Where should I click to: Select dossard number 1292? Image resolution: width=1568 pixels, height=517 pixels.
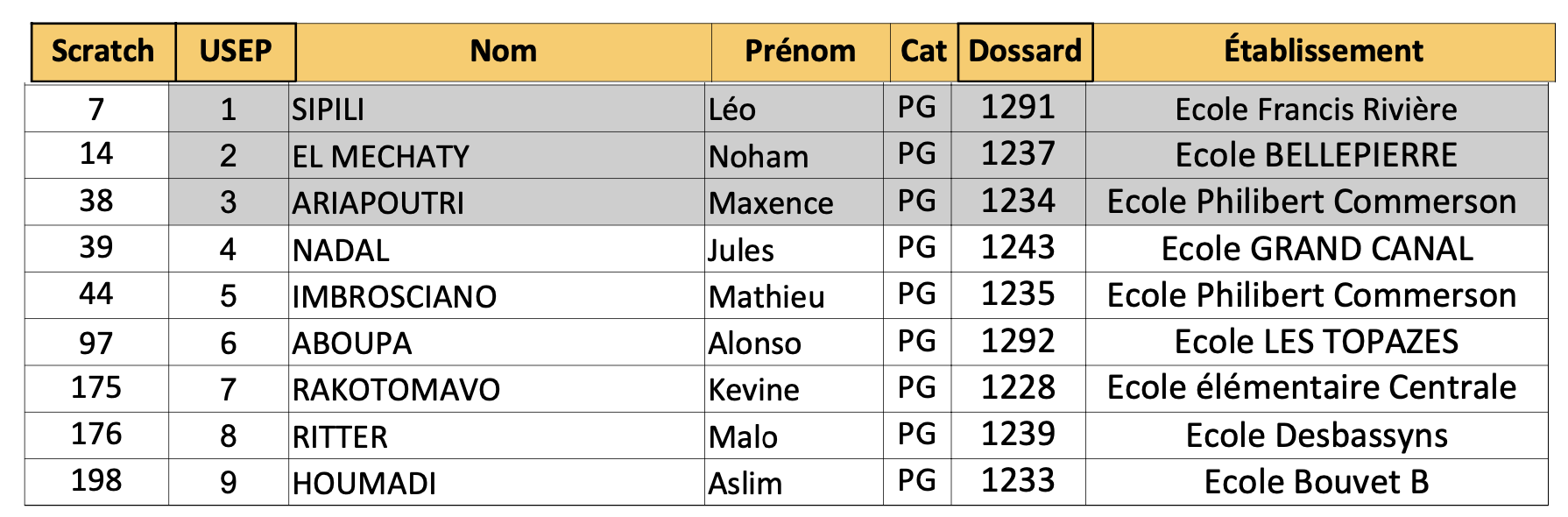[1018, 342]
